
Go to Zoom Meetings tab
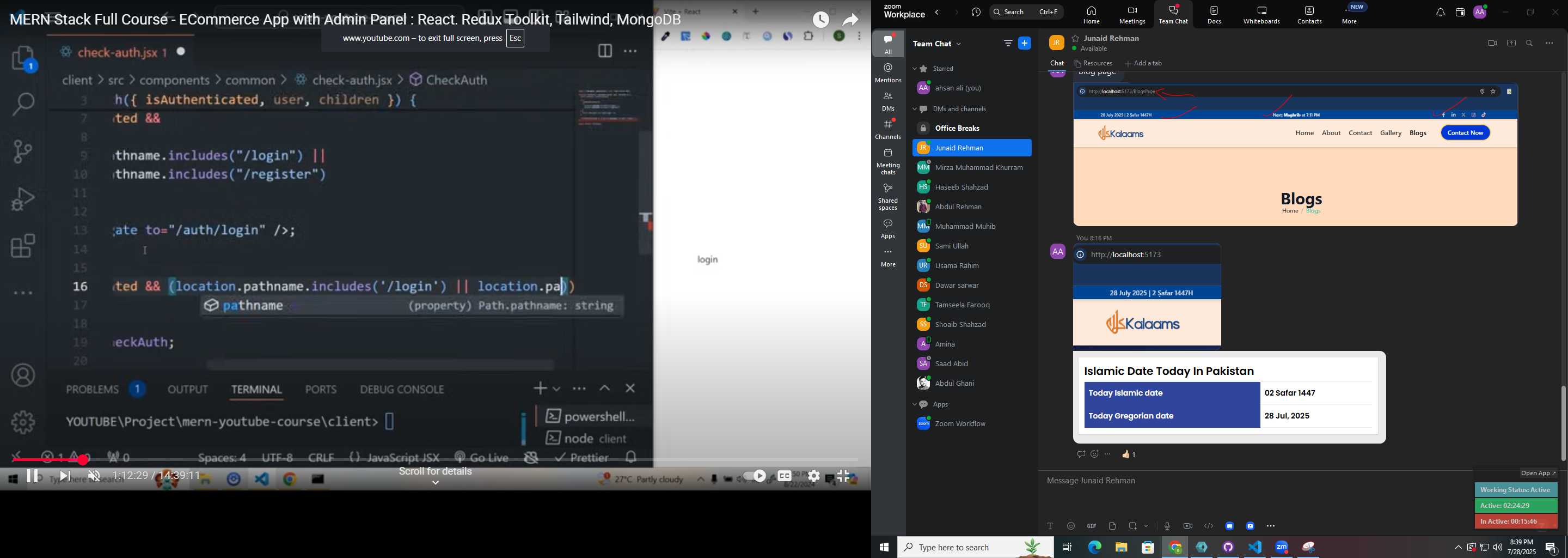click(1132, 14)
